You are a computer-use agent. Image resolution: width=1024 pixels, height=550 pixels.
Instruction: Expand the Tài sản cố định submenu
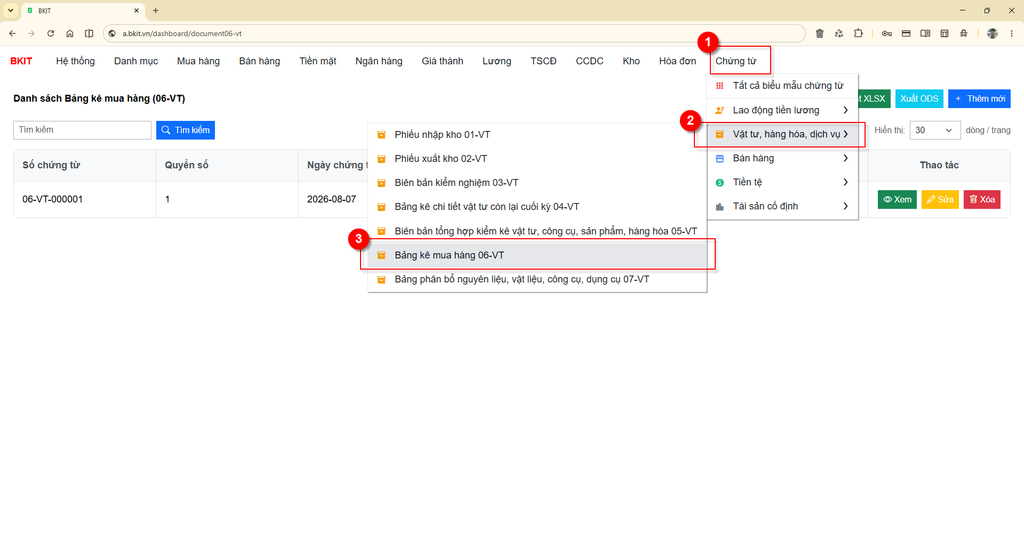point(782,206)
